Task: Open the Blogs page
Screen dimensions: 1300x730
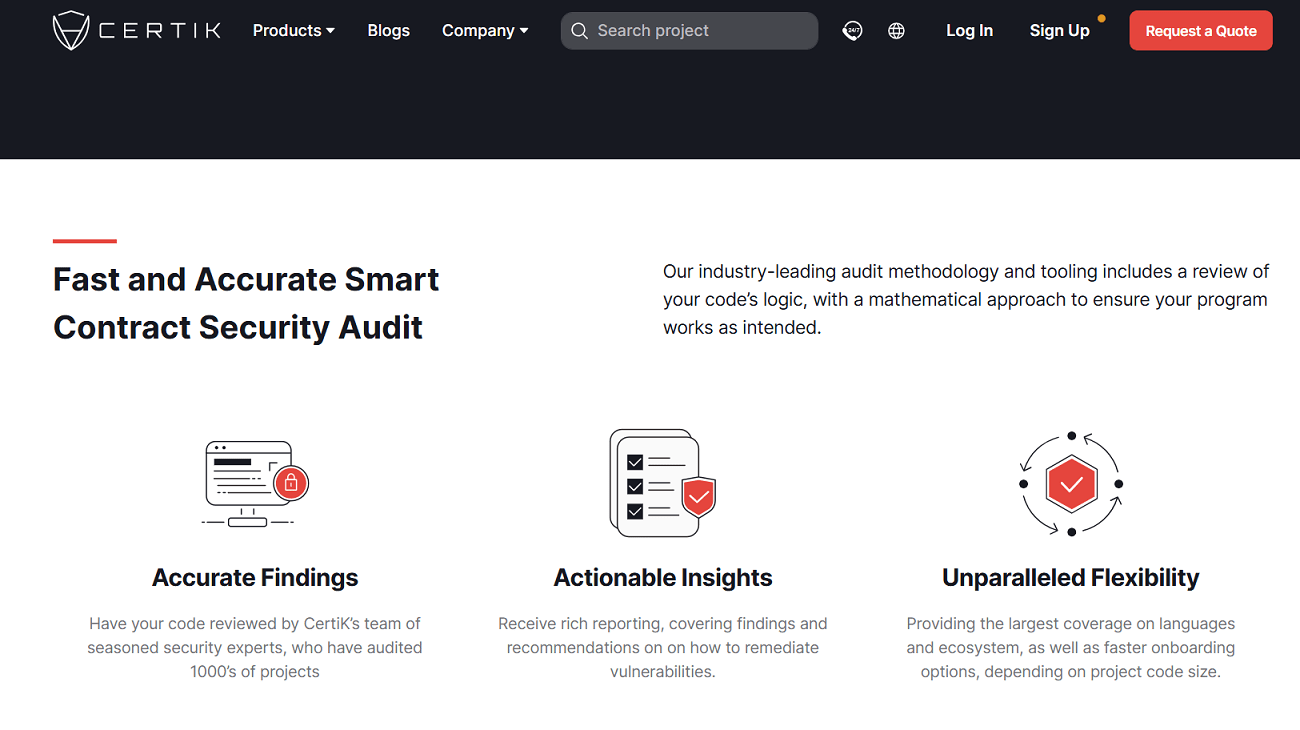Action: coord(388,30)
